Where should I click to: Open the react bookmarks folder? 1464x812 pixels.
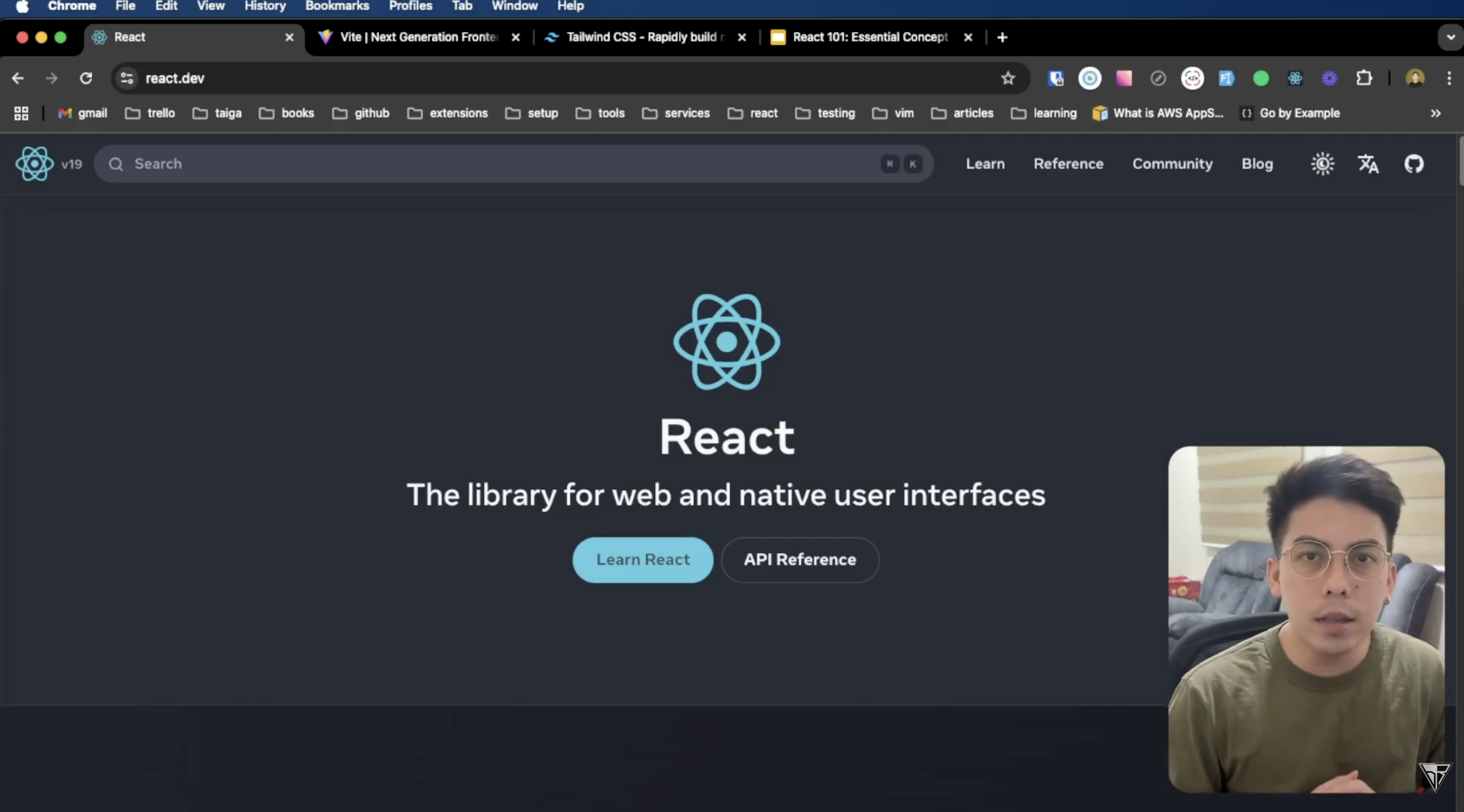[x=752, y=113]
